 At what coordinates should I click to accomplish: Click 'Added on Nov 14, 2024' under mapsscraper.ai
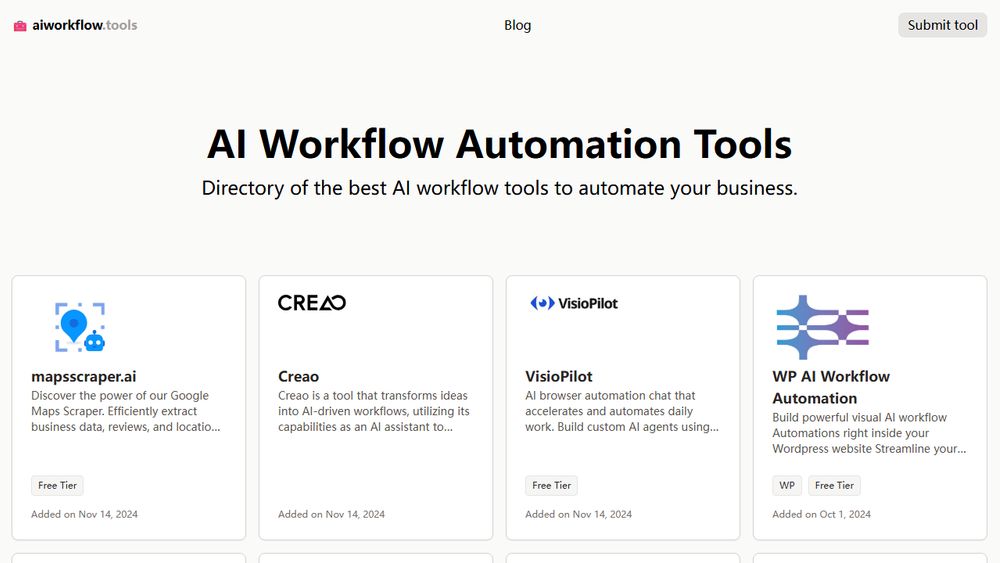[84, 514]
